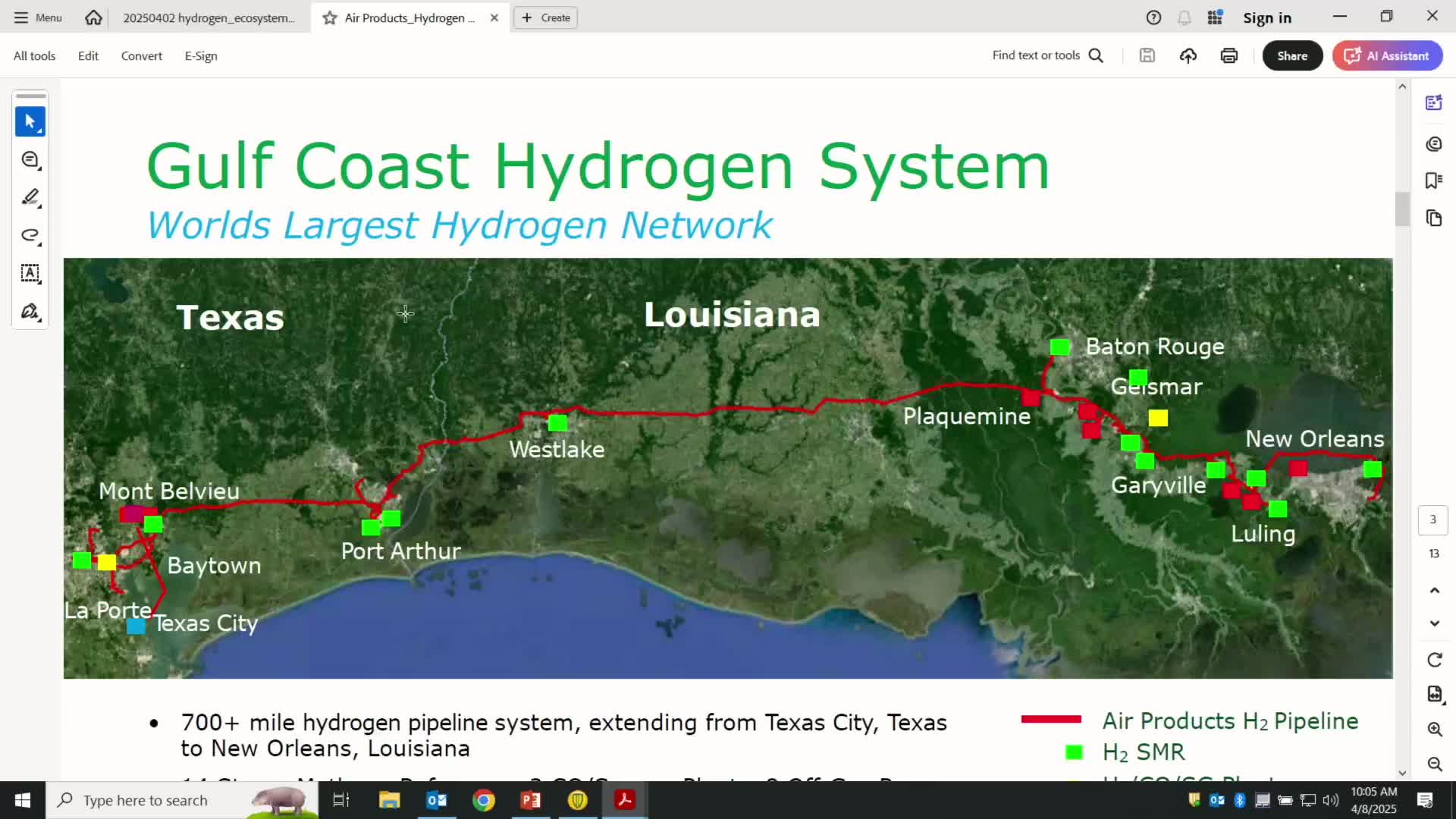Rotate the page using the rotate icon

click(1434, 660)
